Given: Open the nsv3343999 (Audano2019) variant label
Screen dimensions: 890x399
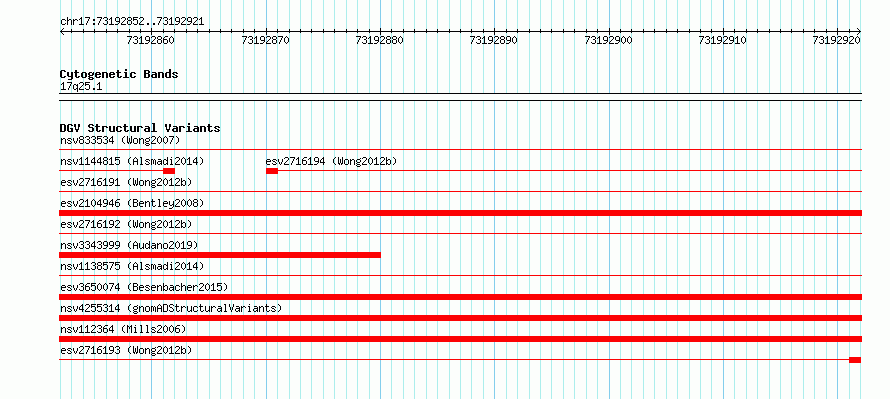Looking at the screenshot, I should click(129, 245).
